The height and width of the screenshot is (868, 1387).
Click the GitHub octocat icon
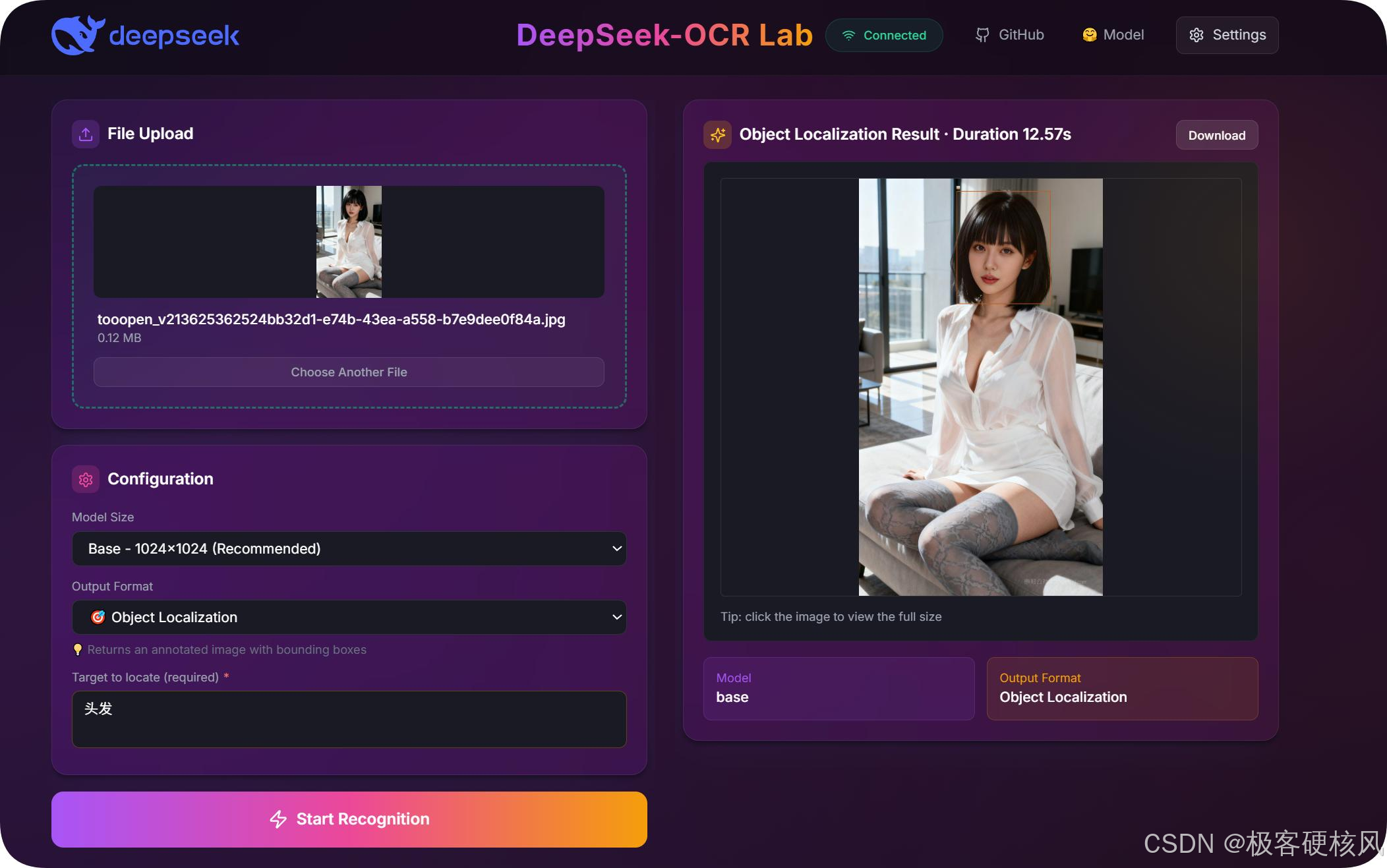(982, 35)
